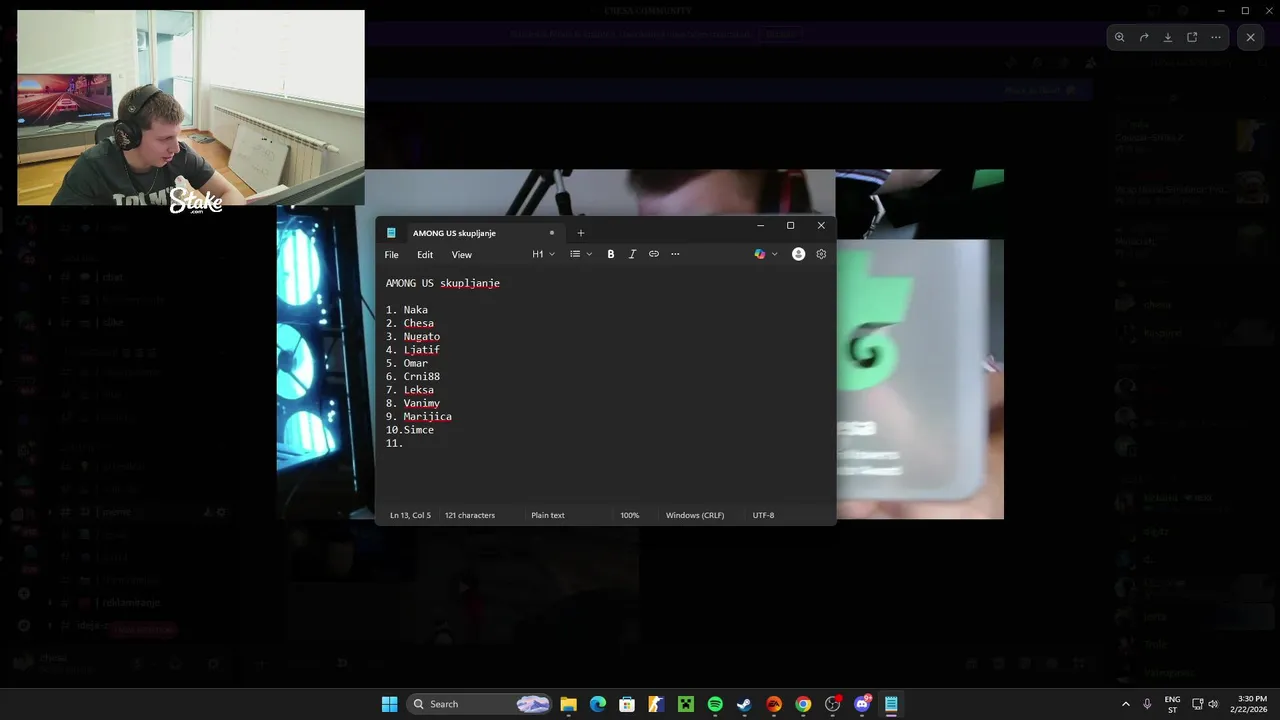Launch Minecraft from the taskbar
Image resolution: width=1280 pixels, height=720 pixels.
click(x=686, y=704)
